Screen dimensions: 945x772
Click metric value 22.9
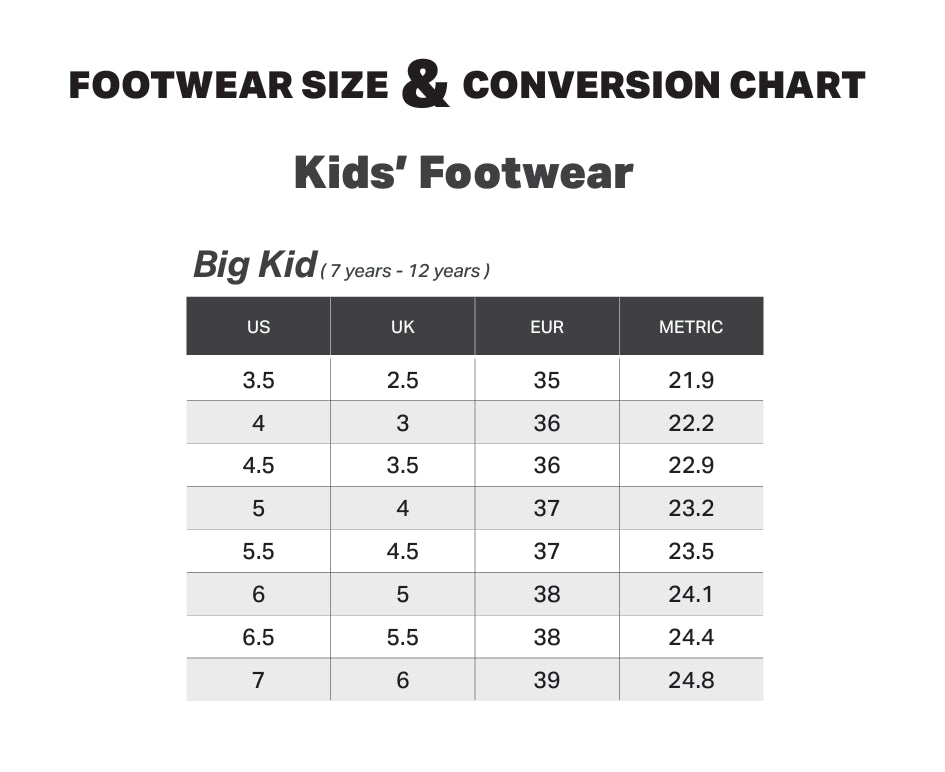click(691, 465)
